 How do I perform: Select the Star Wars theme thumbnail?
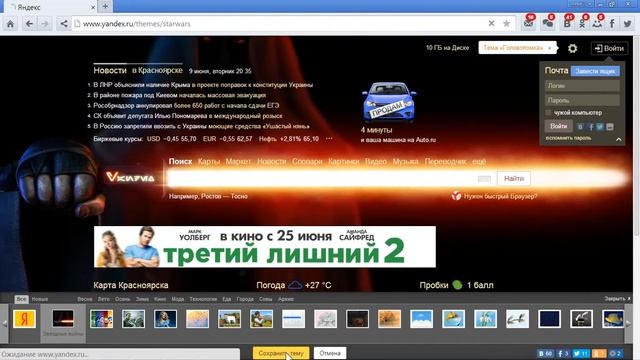[x=63, y=319]
